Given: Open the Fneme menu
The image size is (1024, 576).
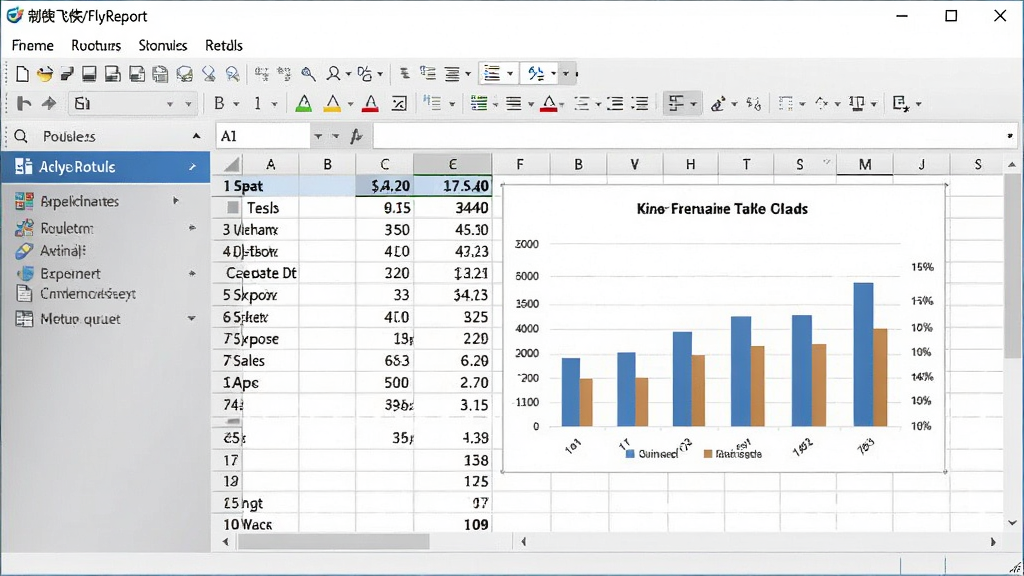Looking at the screenshot, I should click(33, 45).
